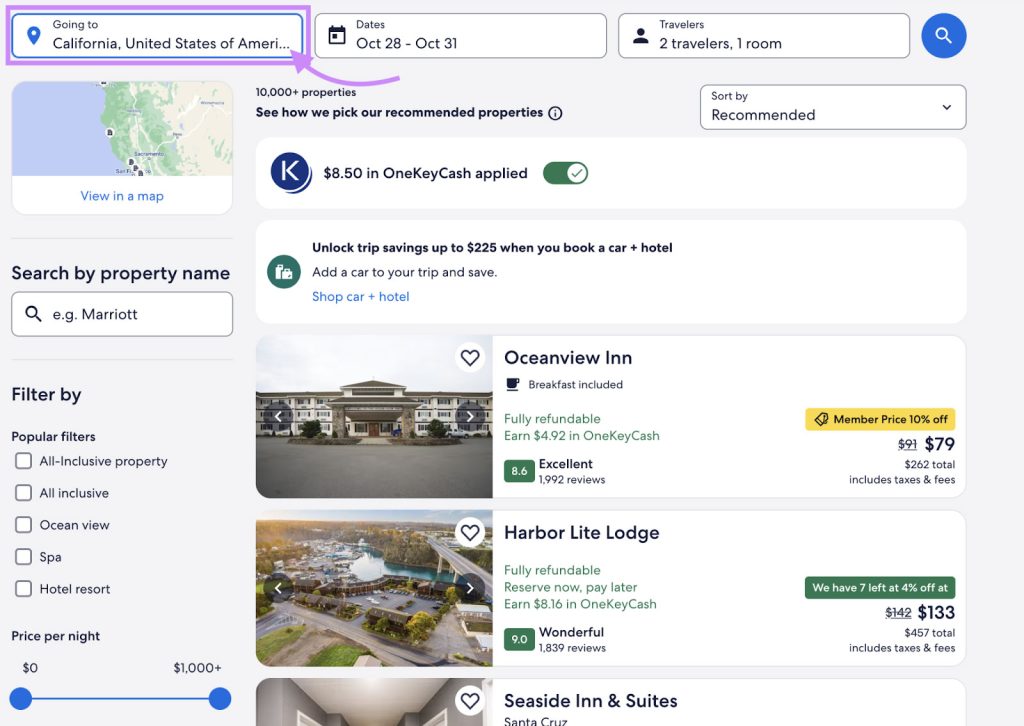Heart the Seaside Inn & Suites listing
The width and height of the screenshot is (1024, 726).
click(469, 699)
